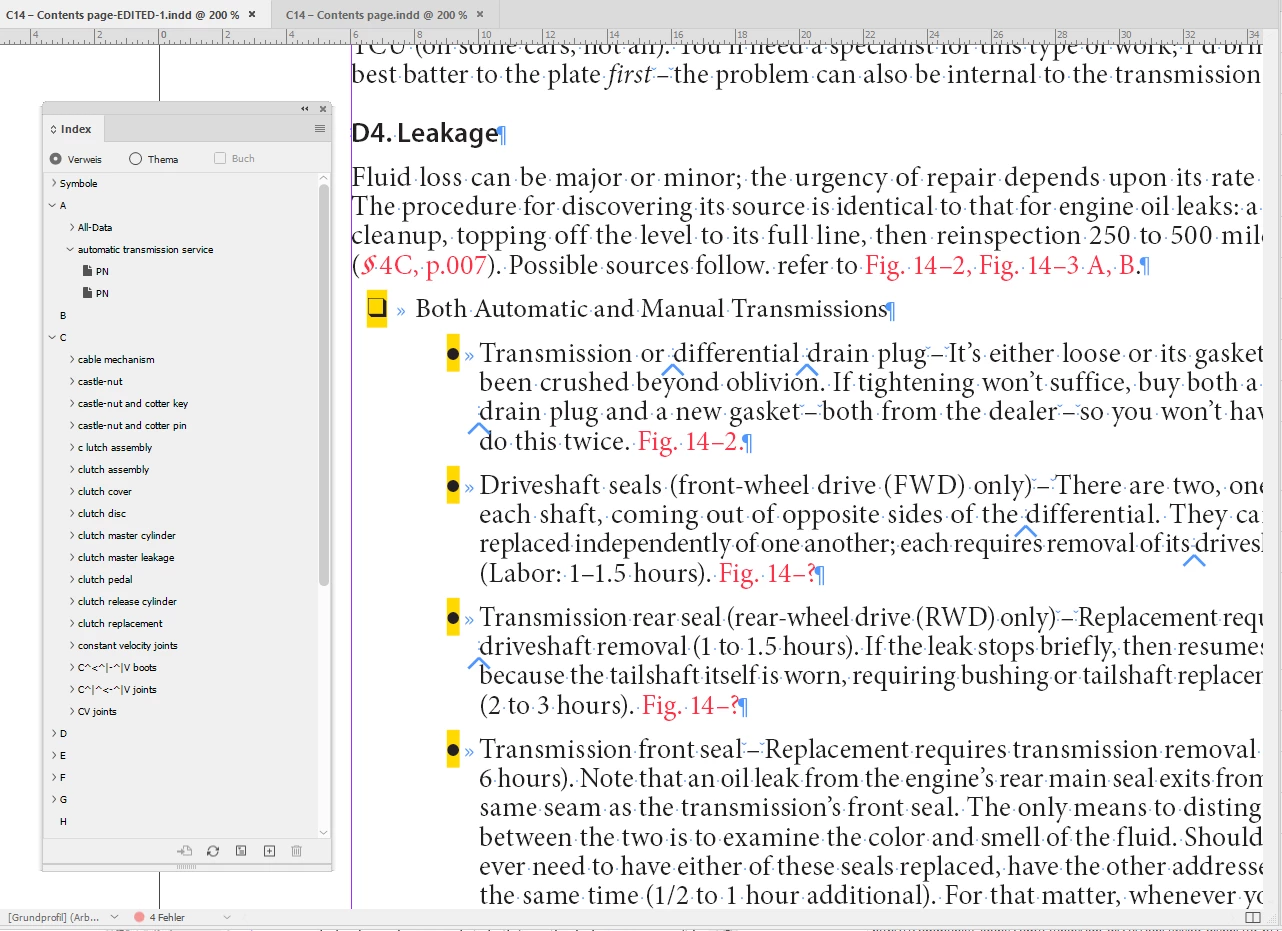Expand the E section

[53, 755]
